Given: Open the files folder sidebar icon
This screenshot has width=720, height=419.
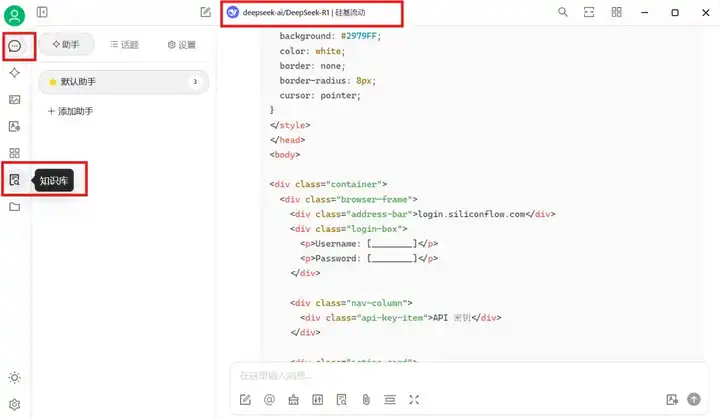Looking at the screenshot, I should (15, 207).
